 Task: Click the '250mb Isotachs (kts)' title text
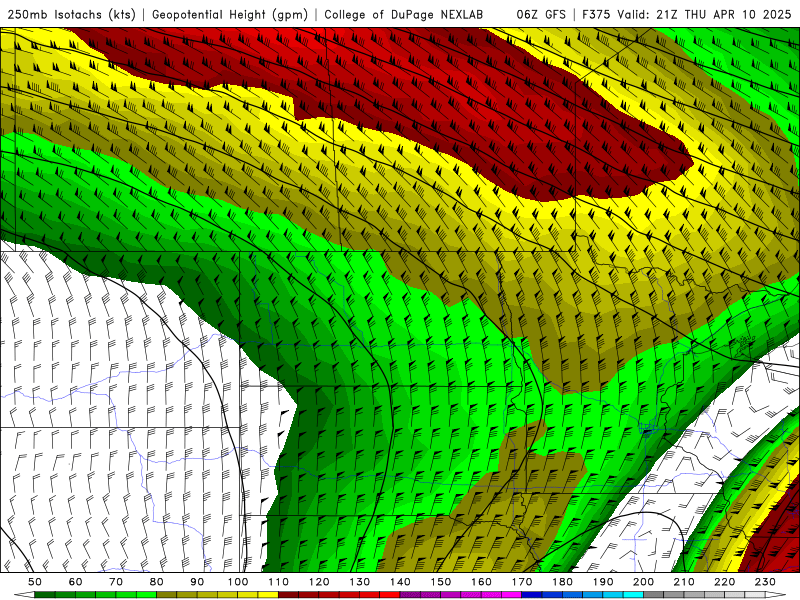[x=72, y=15]
